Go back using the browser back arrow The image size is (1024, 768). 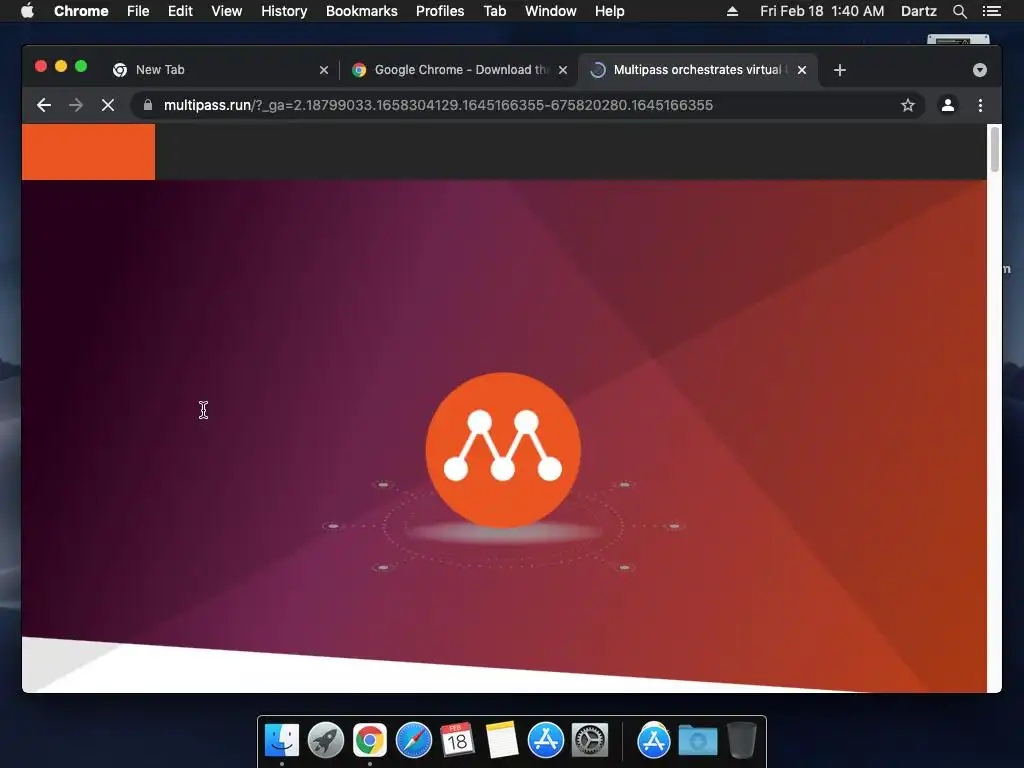click(44, 105)
